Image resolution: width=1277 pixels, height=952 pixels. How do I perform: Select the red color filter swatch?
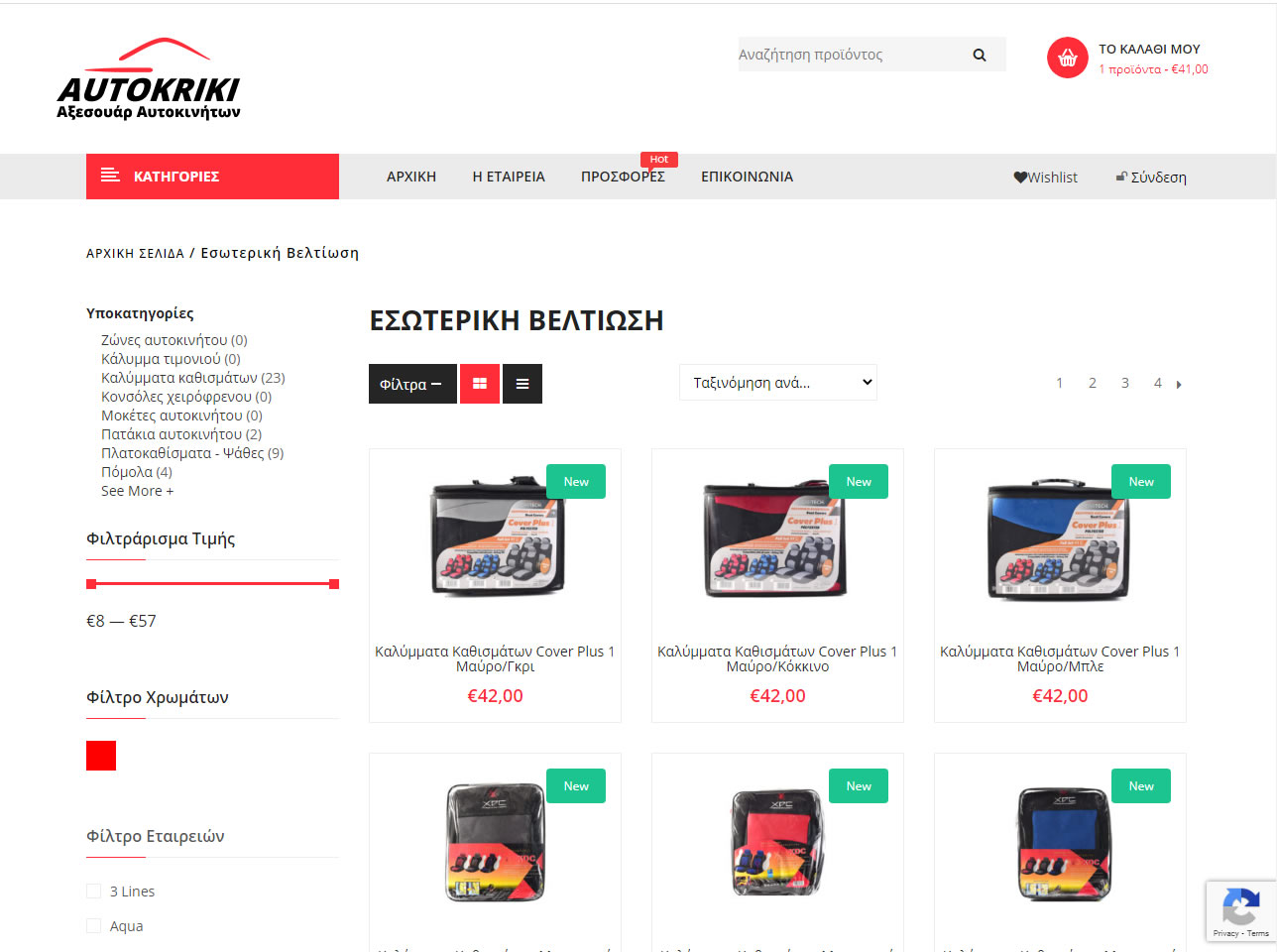(x=101, y=756)
